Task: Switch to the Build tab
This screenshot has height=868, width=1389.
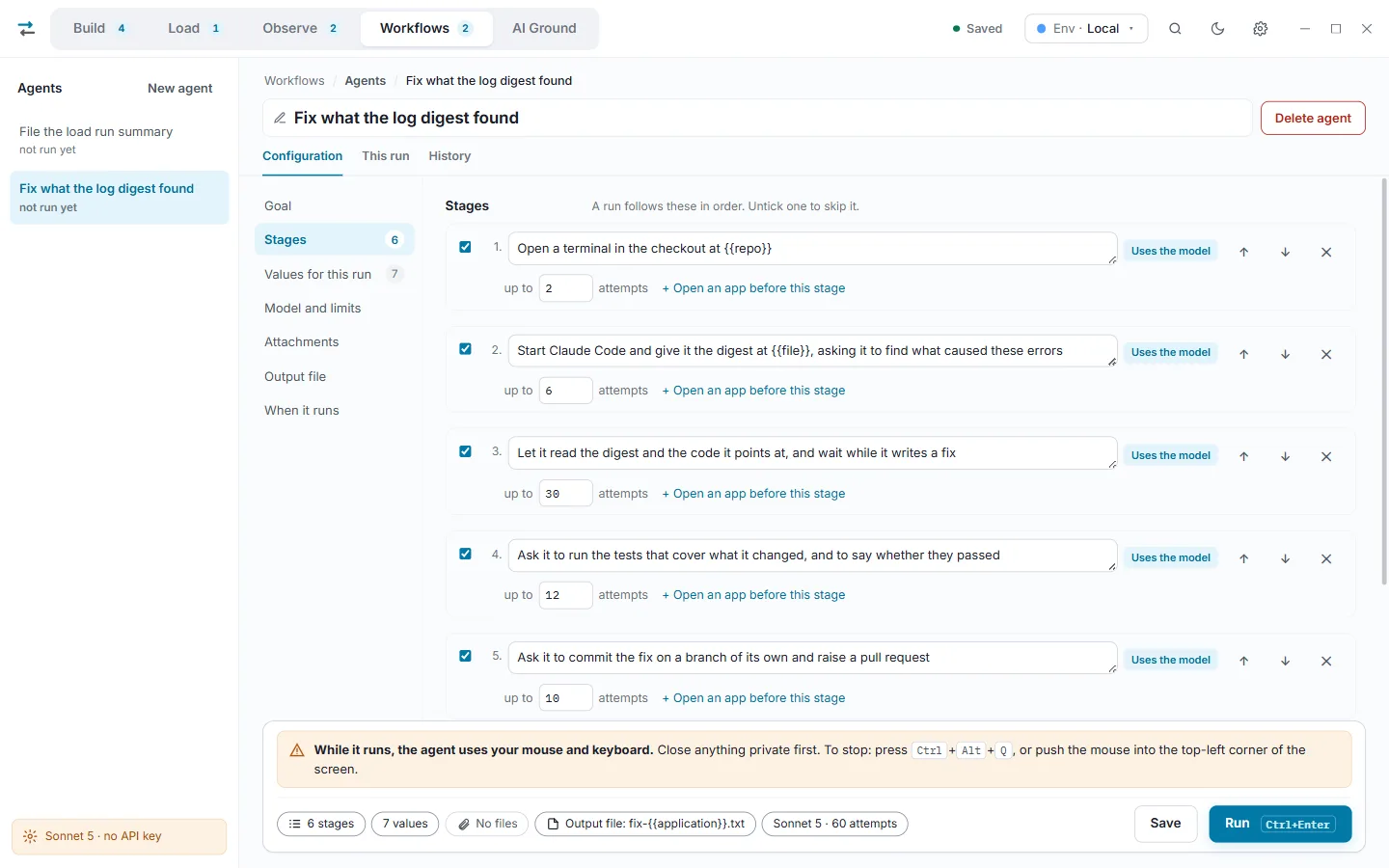Action: point(99,28)
